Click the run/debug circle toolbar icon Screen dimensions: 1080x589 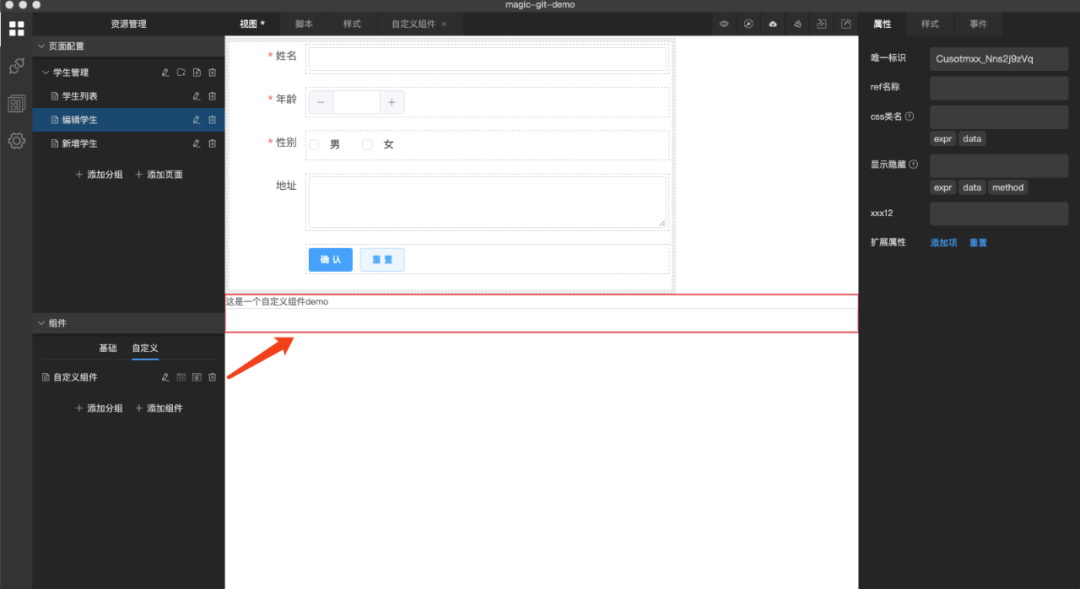click(x=748, y=24)
